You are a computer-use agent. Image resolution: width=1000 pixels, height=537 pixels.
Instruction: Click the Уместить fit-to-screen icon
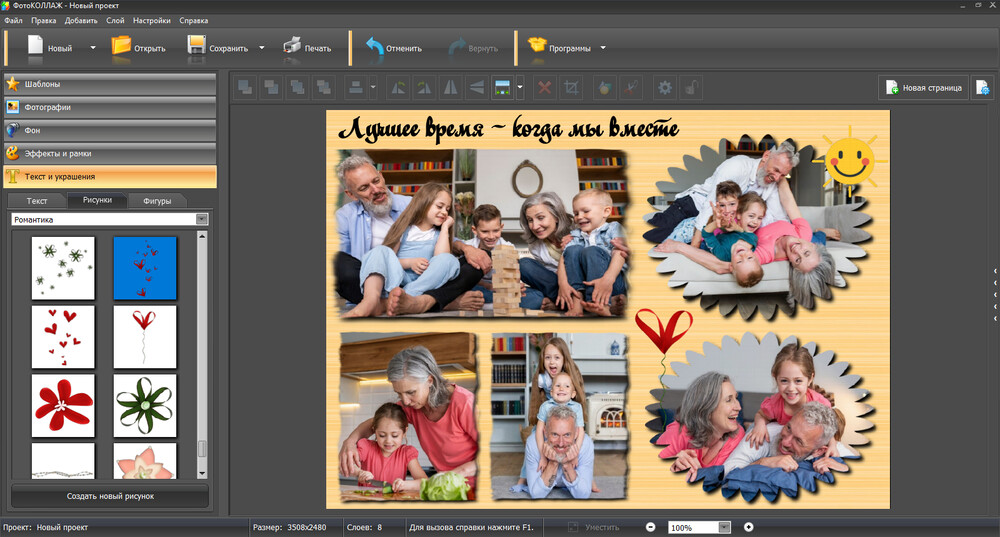click(x=573, y=527)
